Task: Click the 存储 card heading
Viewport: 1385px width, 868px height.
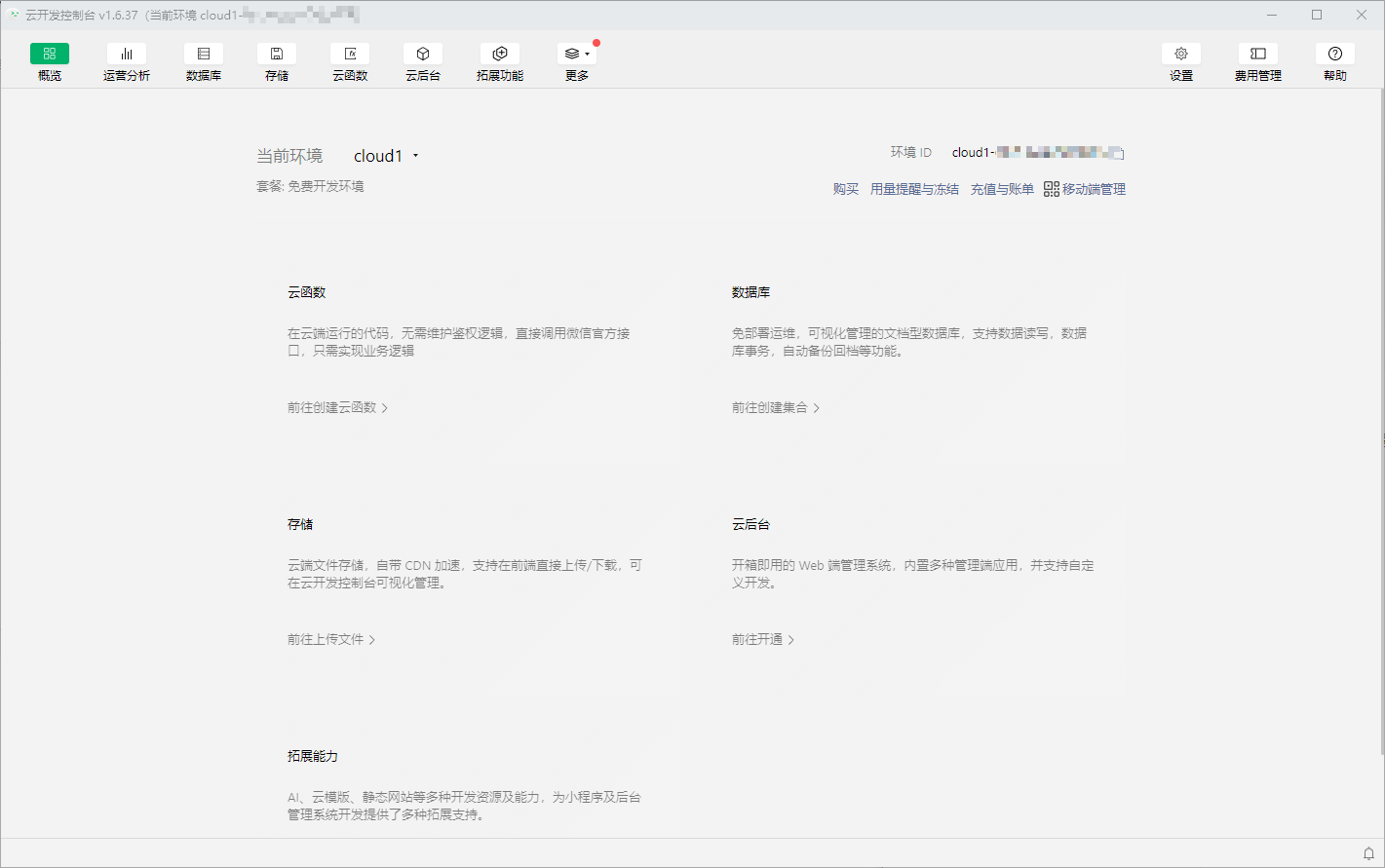Action: pyautogui.click(x=300, y=524)
